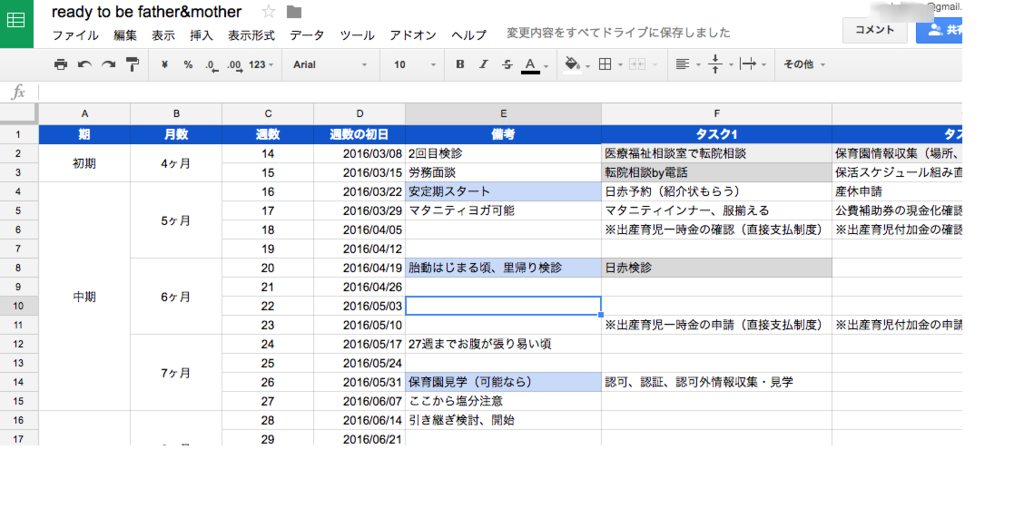
Task: Open the 編集 menu
Action: click(125, 35)
